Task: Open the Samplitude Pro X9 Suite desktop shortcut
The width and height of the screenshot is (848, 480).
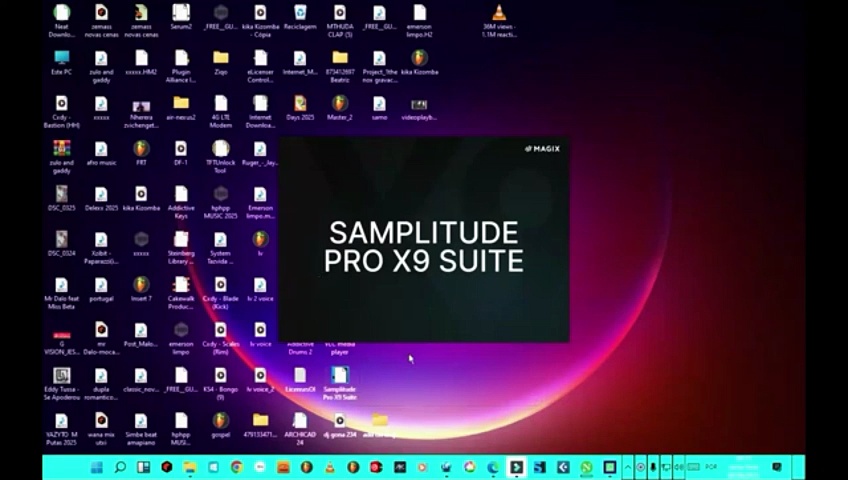Action: [339, 376]
